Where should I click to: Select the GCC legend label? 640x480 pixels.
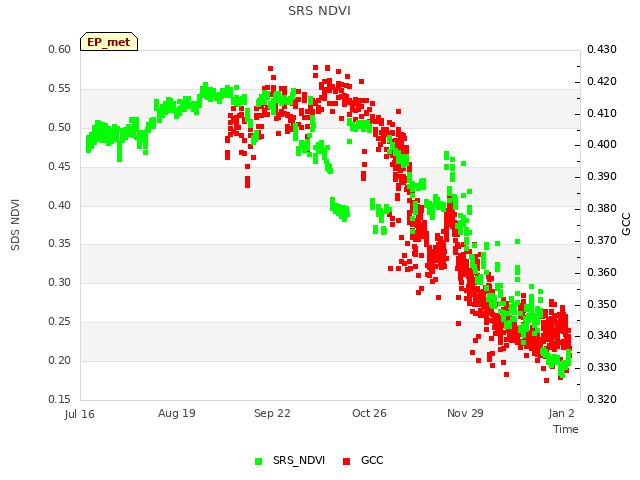click(x=372, y=460)
